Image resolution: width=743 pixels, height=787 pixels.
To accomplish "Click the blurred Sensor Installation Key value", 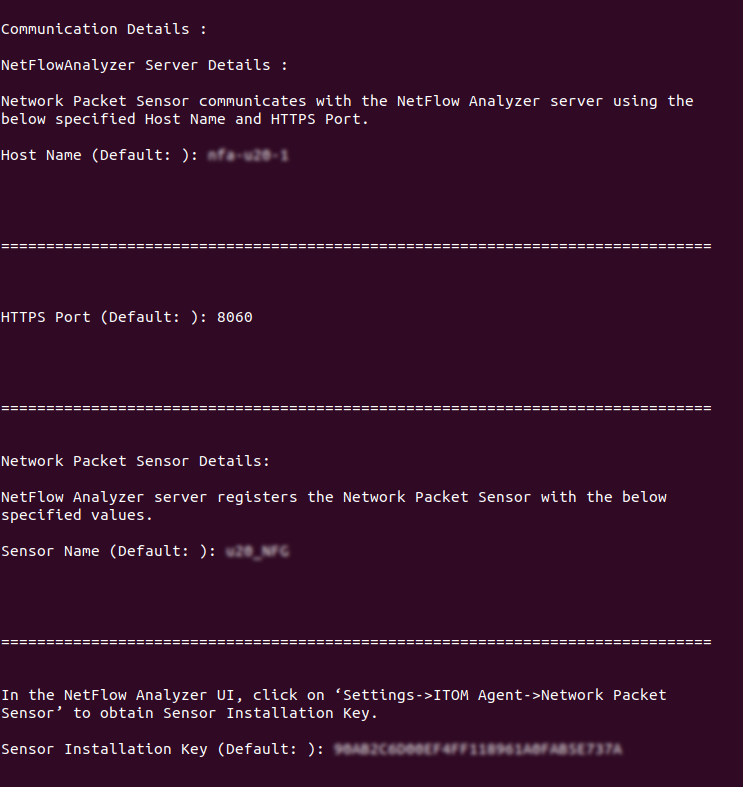I will tap(478, 749).
